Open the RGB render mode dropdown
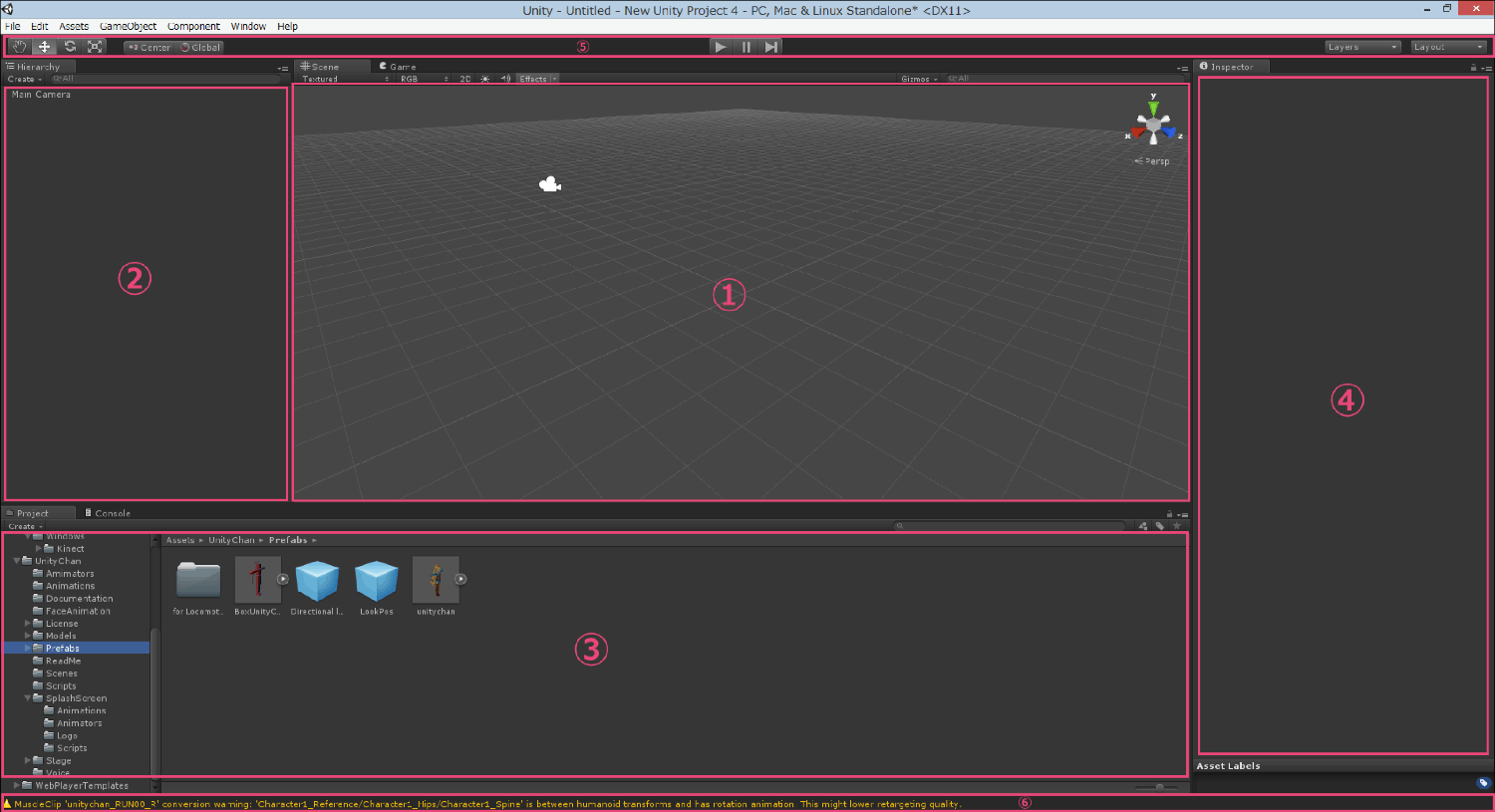Image resolution: width=1495 pixels, height=812 pixels. coord(424,79)
